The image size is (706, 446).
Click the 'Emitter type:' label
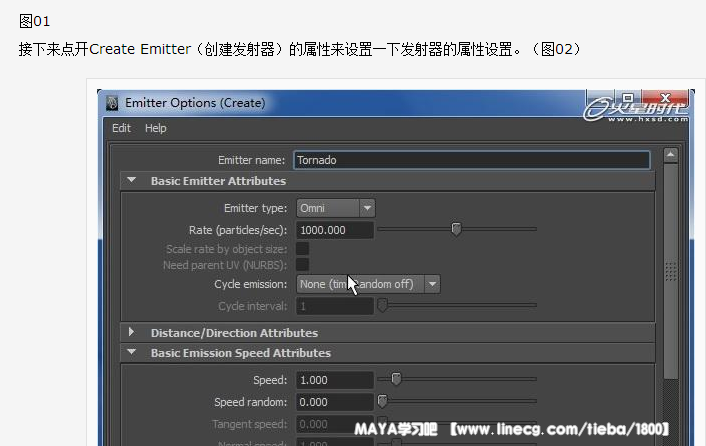click(255, 208)
